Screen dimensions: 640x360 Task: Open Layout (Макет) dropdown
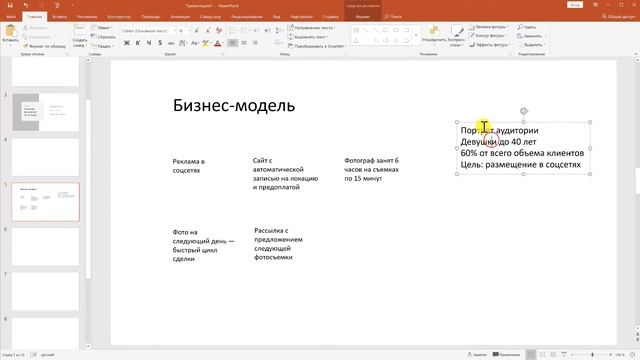point(102,28)
